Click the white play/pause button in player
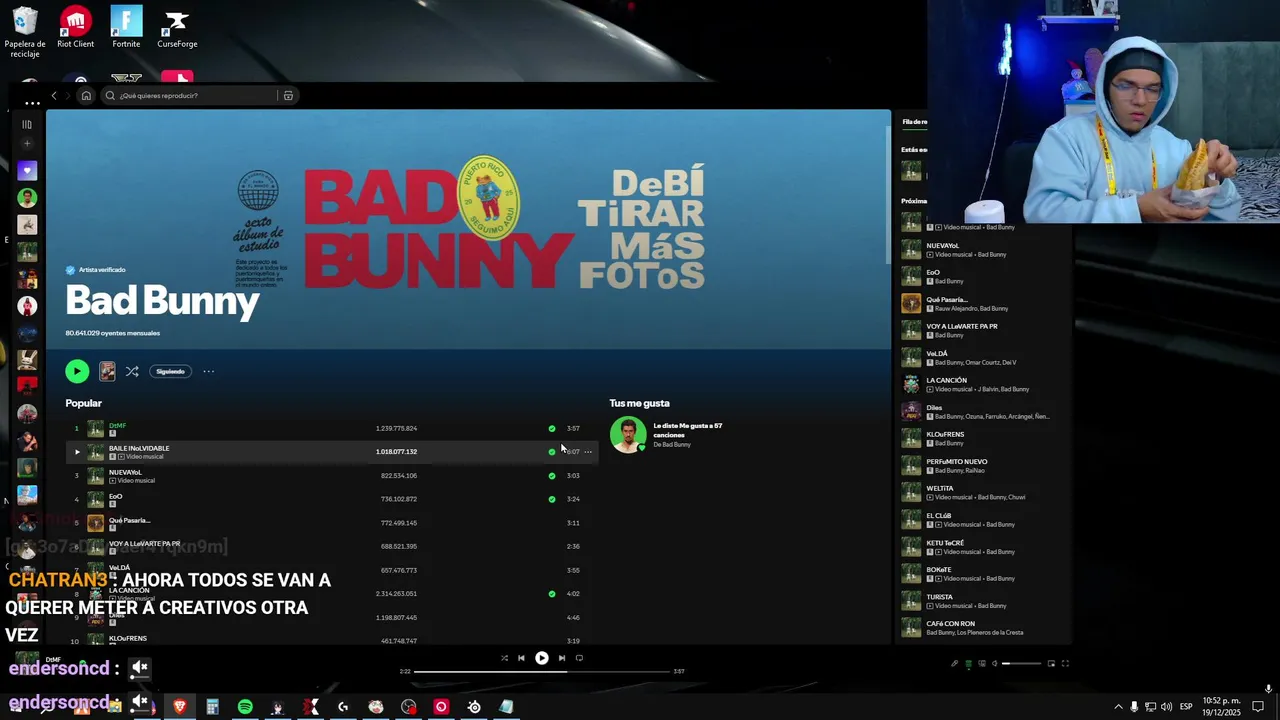This screenshot has height=720, width=1280. pos(541,658)
